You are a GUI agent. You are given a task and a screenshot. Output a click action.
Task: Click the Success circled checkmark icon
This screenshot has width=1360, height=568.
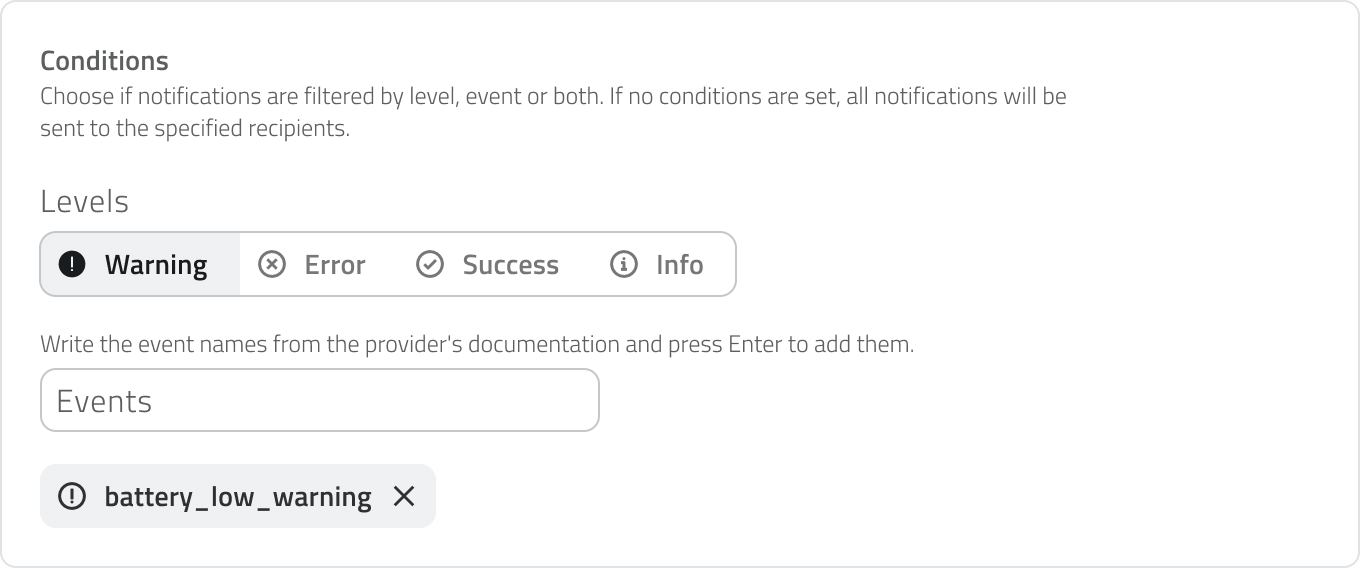click(x=430, y=265)
